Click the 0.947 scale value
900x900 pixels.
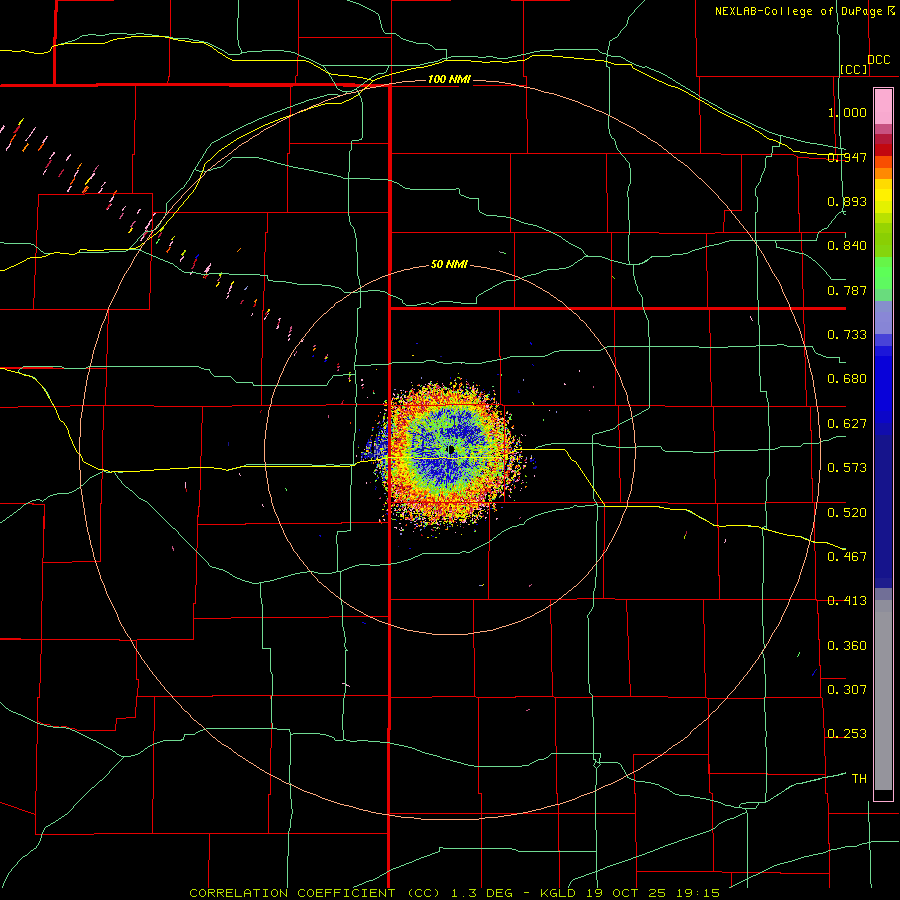[847, 157]
